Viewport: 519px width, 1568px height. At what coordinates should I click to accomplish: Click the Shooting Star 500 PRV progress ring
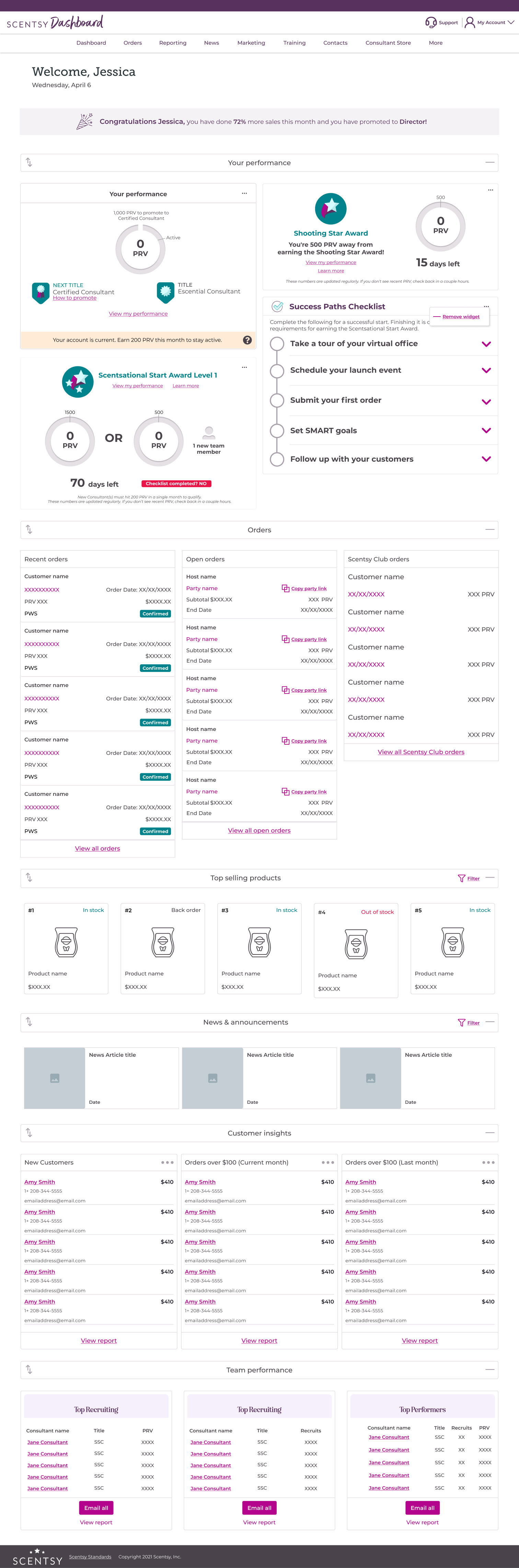(440, 226)
